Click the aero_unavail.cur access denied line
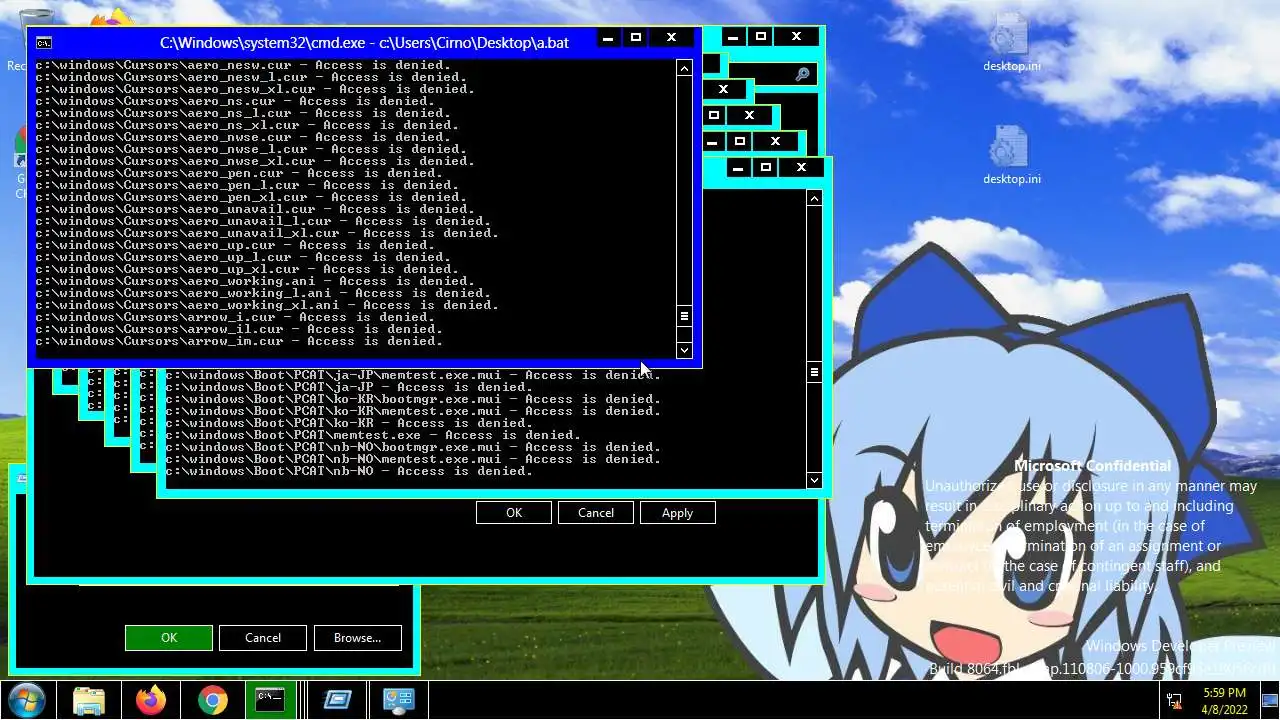The image size is (1280, 720). point(255,209)
